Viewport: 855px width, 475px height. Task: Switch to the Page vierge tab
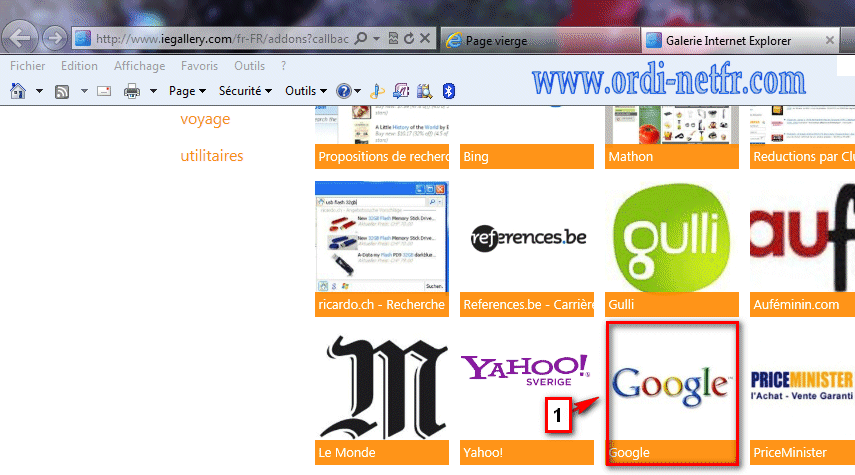[540, 40]
